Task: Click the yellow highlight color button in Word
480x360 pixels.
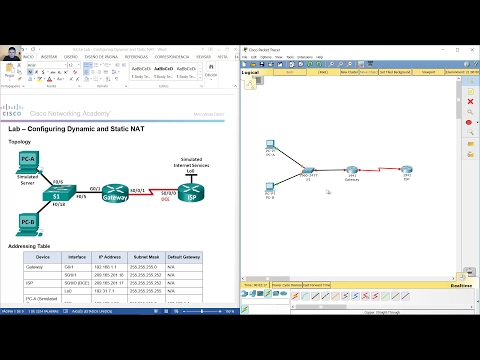Action: pyautogui.click(x=40, y=79)
